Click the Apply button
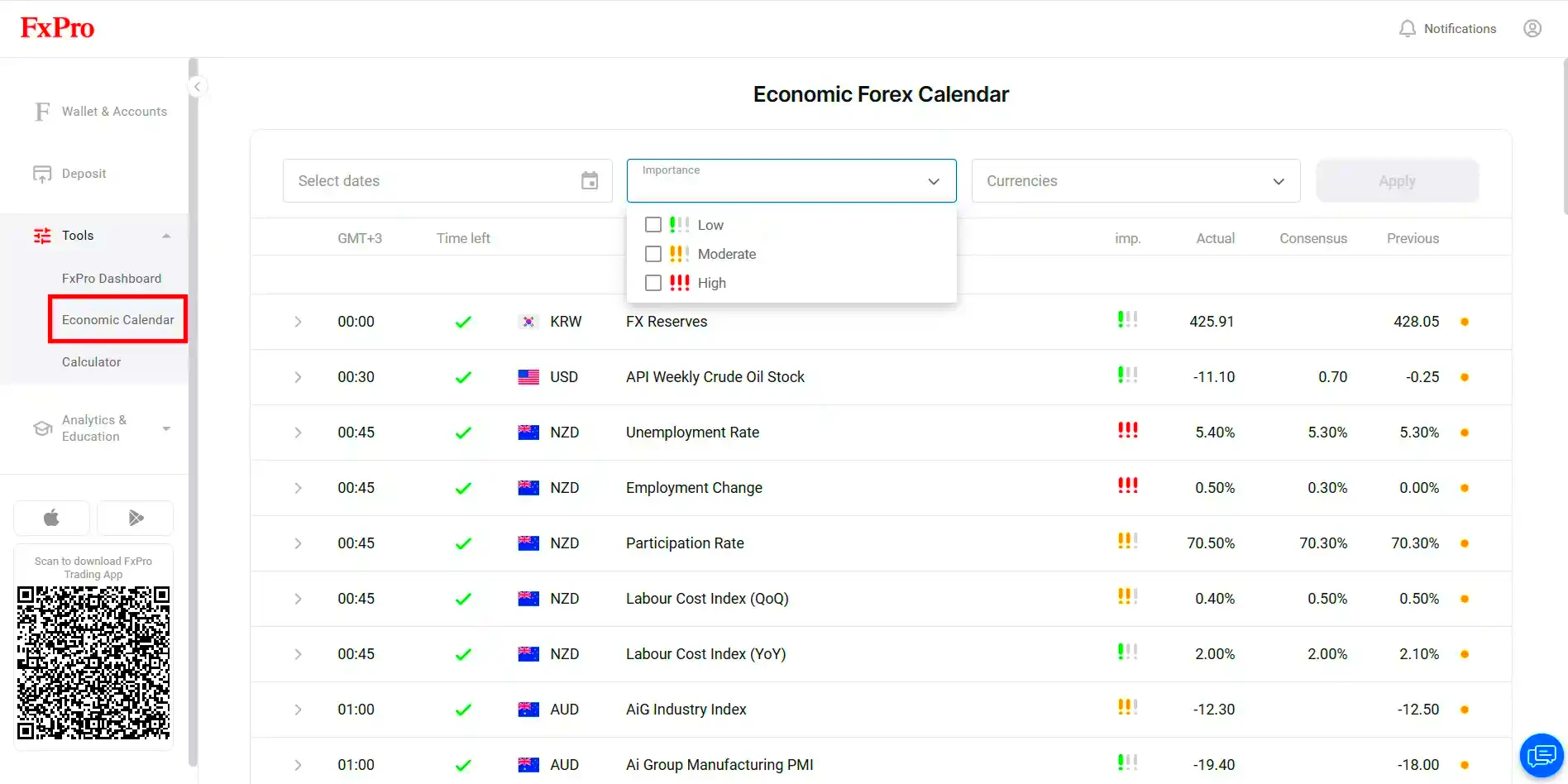1568x784 pixels. (1396, 180)
